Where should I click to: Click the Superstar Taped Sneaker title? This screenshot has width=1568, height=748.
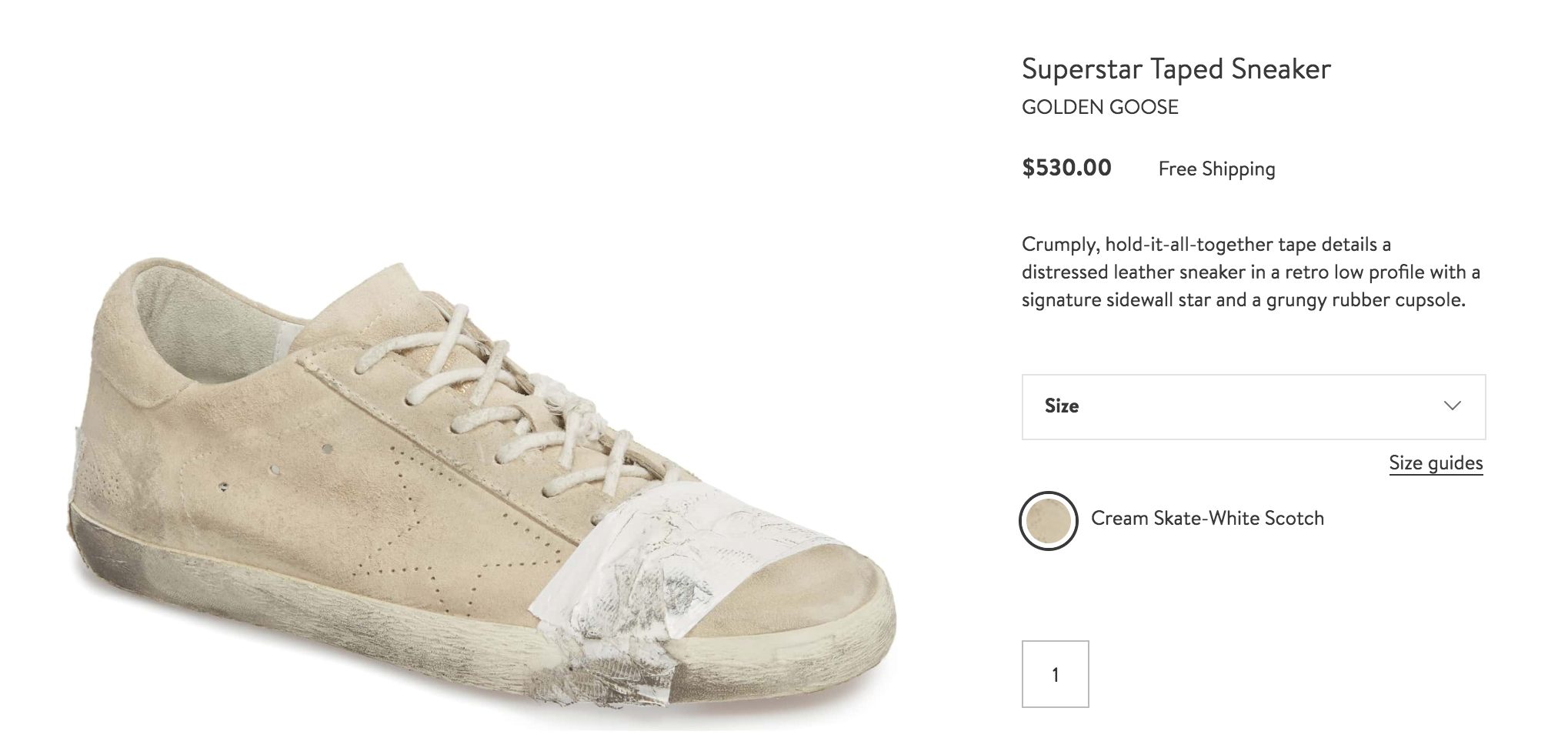1176,69
